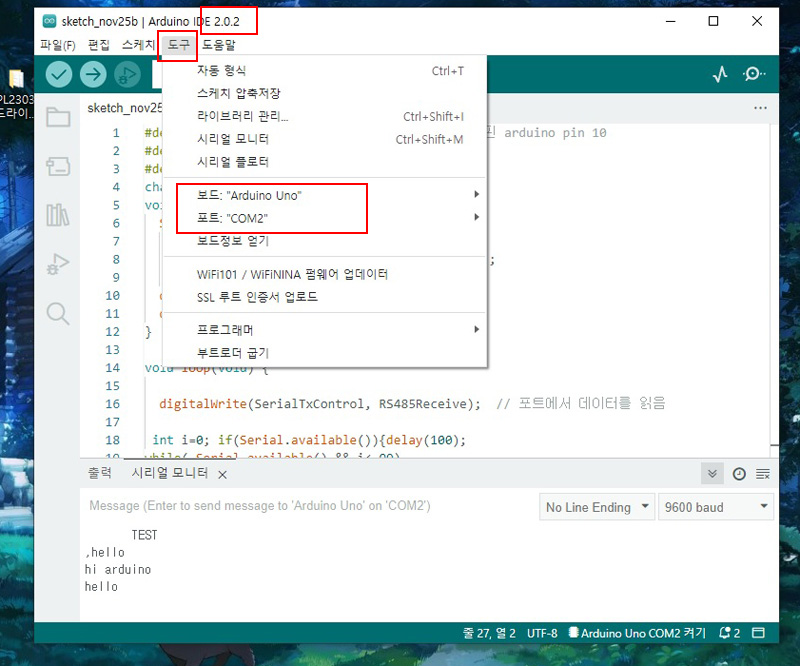The height and width of the screenshot is (666, 800).
Task: Click the Upload arrow button
Action: (x=93, y=75)
